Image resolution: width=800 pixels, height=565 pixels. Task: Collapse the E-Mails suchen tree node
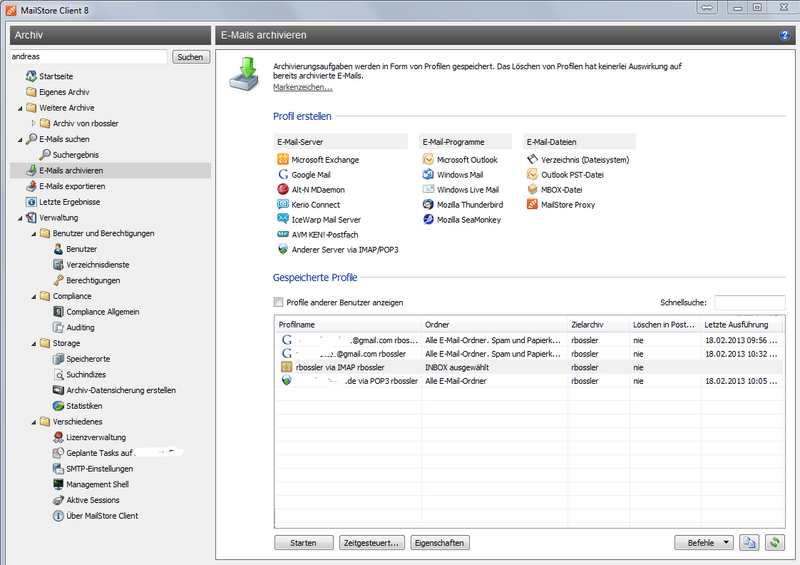(20, 139)
